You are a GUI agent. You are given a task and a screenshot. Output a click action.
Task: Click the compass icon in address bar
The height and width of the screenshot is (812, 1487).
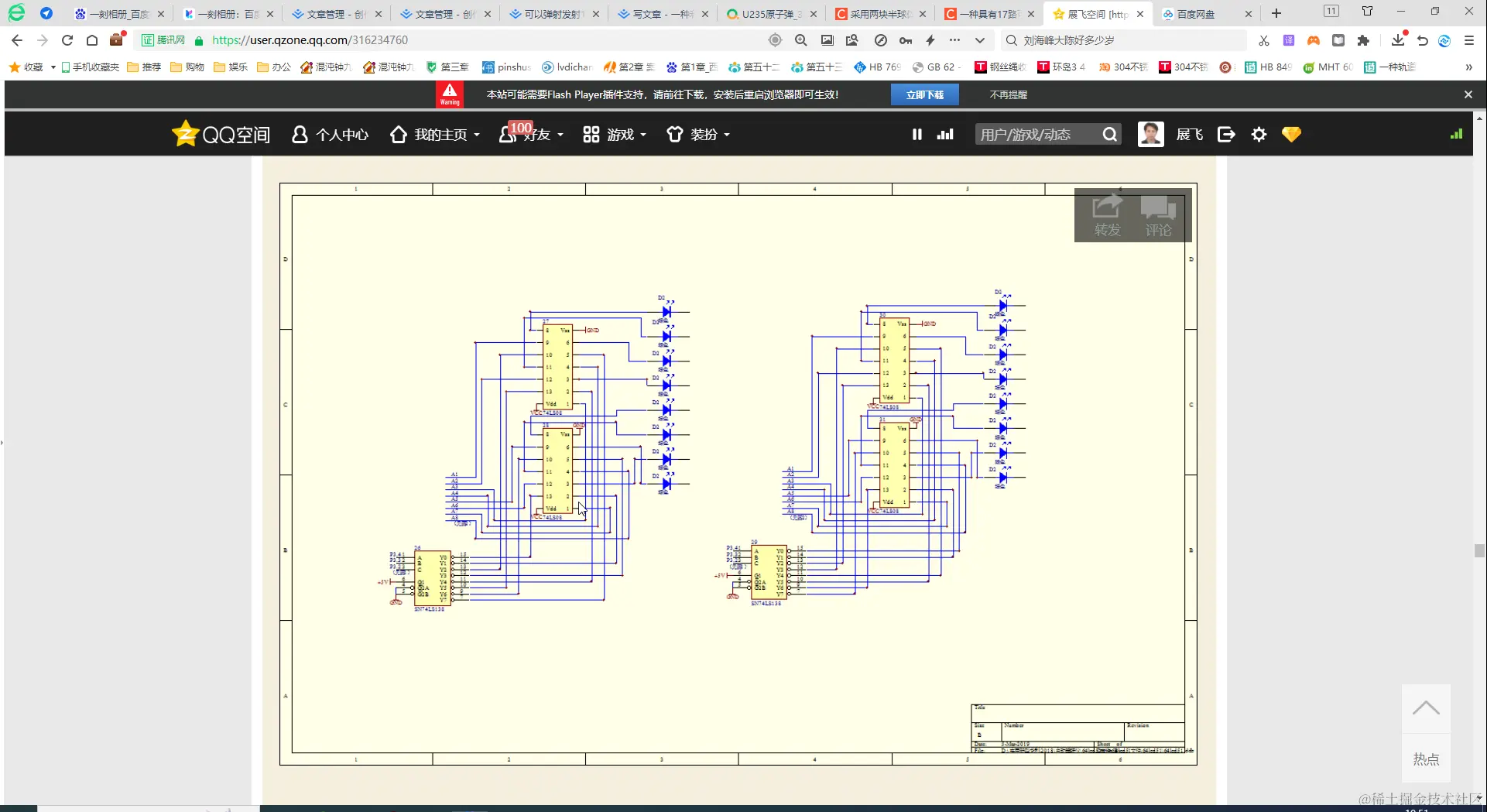881,40
